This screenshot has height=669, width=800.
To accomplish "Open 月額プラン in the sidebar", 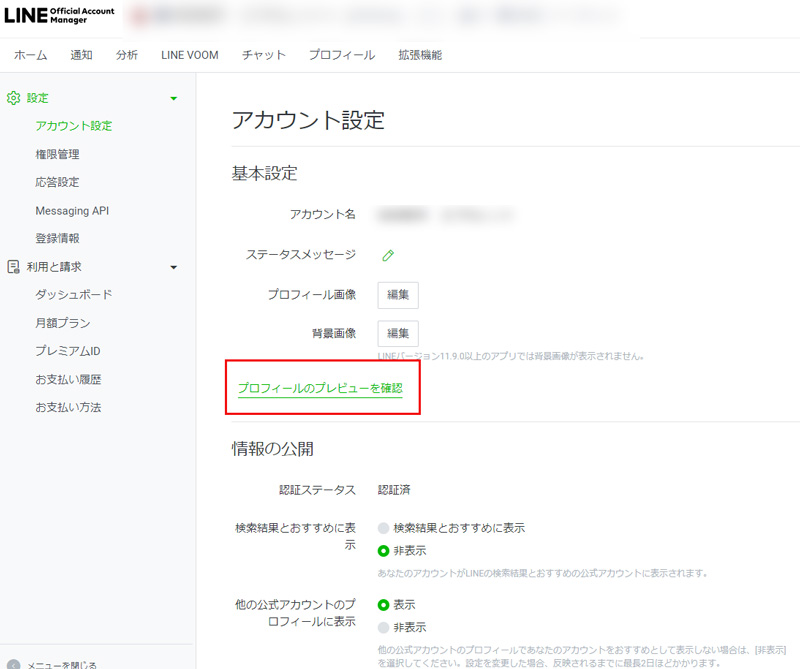I will [63, 323].
